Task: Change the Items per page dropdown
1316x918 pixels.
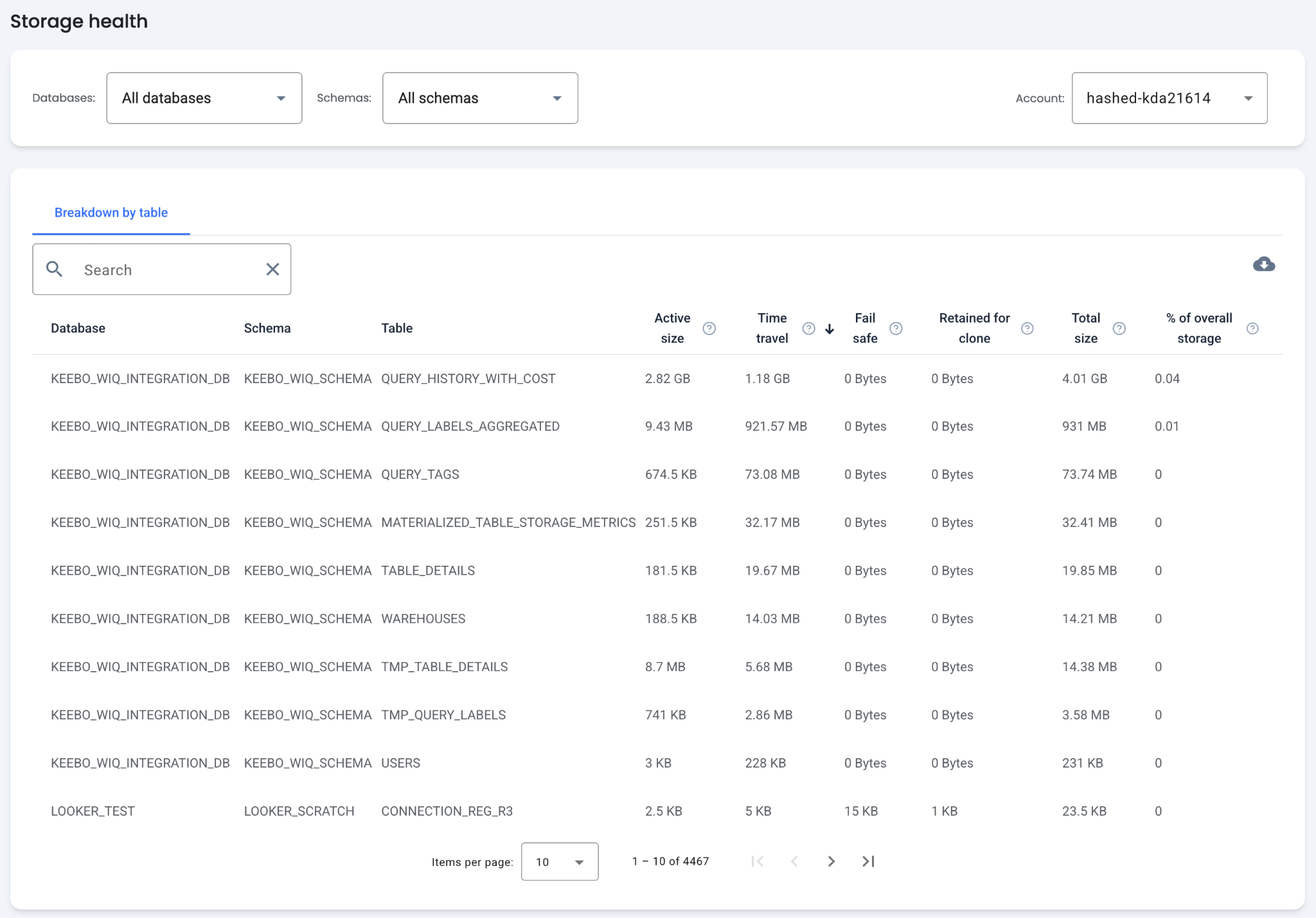Action: [559, 861]
